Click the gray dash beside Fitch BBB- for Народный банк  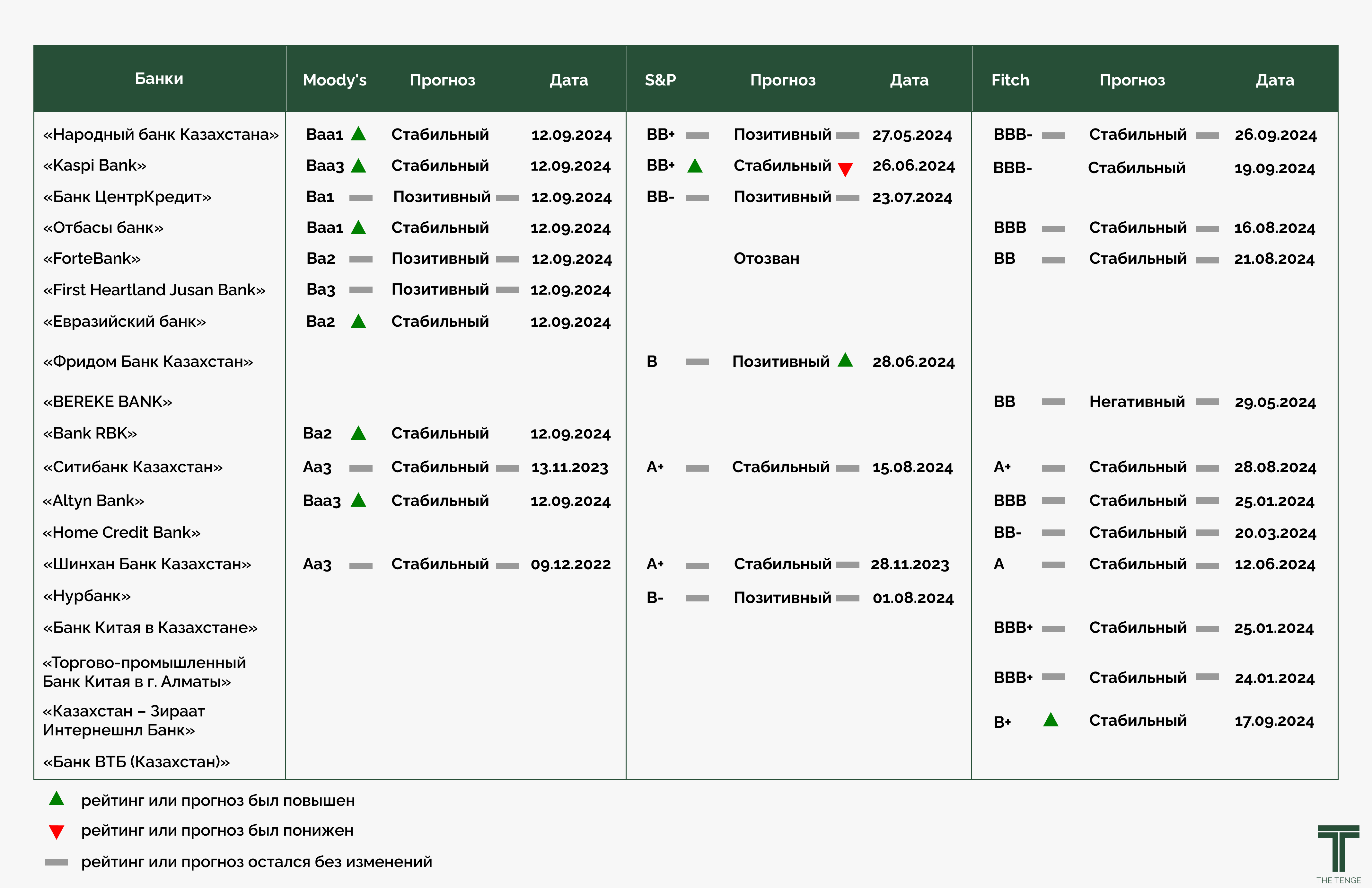tap(1053, 136)
